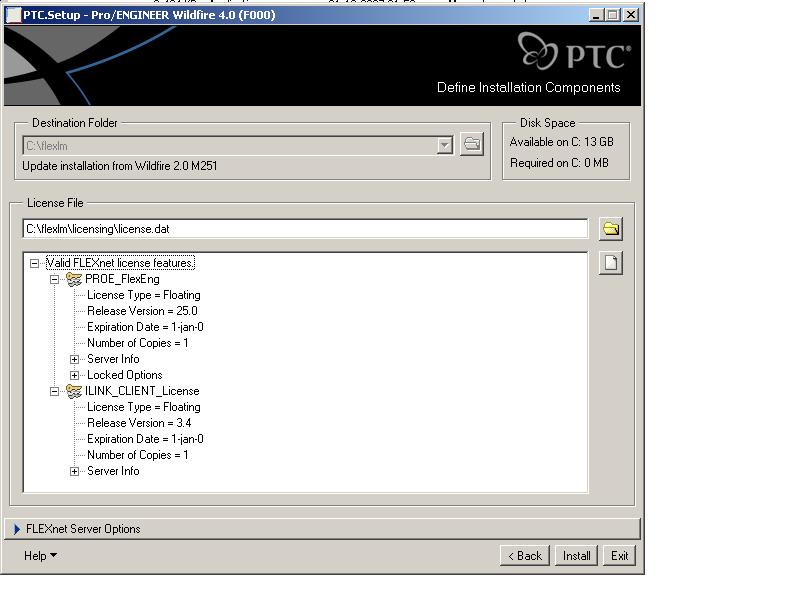Collapse the ILINK_CLIENT_License tree node

(x=54, y=391)
